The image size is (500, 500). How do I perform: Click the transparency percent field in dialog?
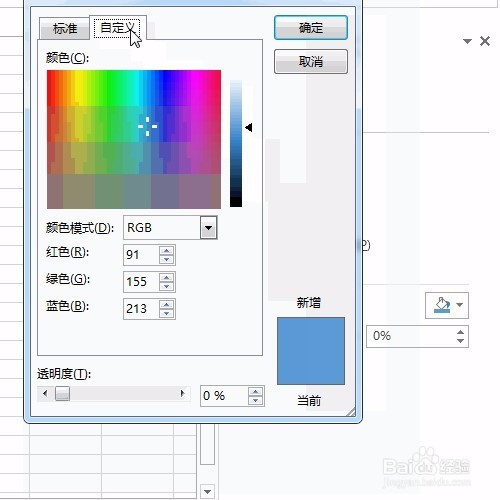point(224,396)
